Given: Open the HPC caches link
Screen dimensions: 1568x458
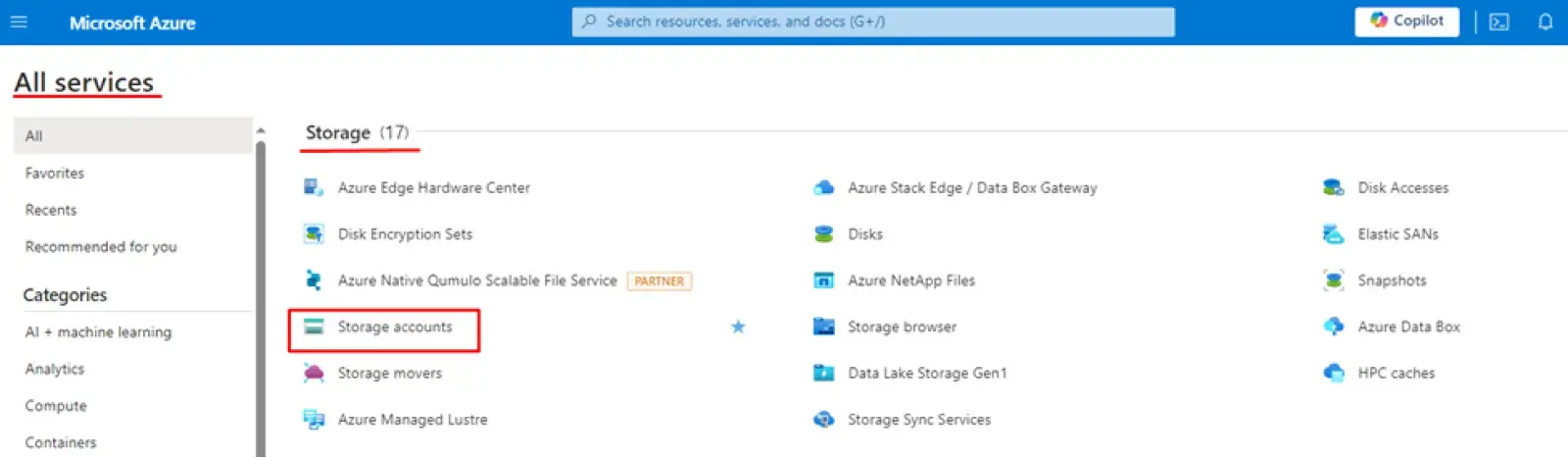Looking at the screenshot, I should point(1396,373).
